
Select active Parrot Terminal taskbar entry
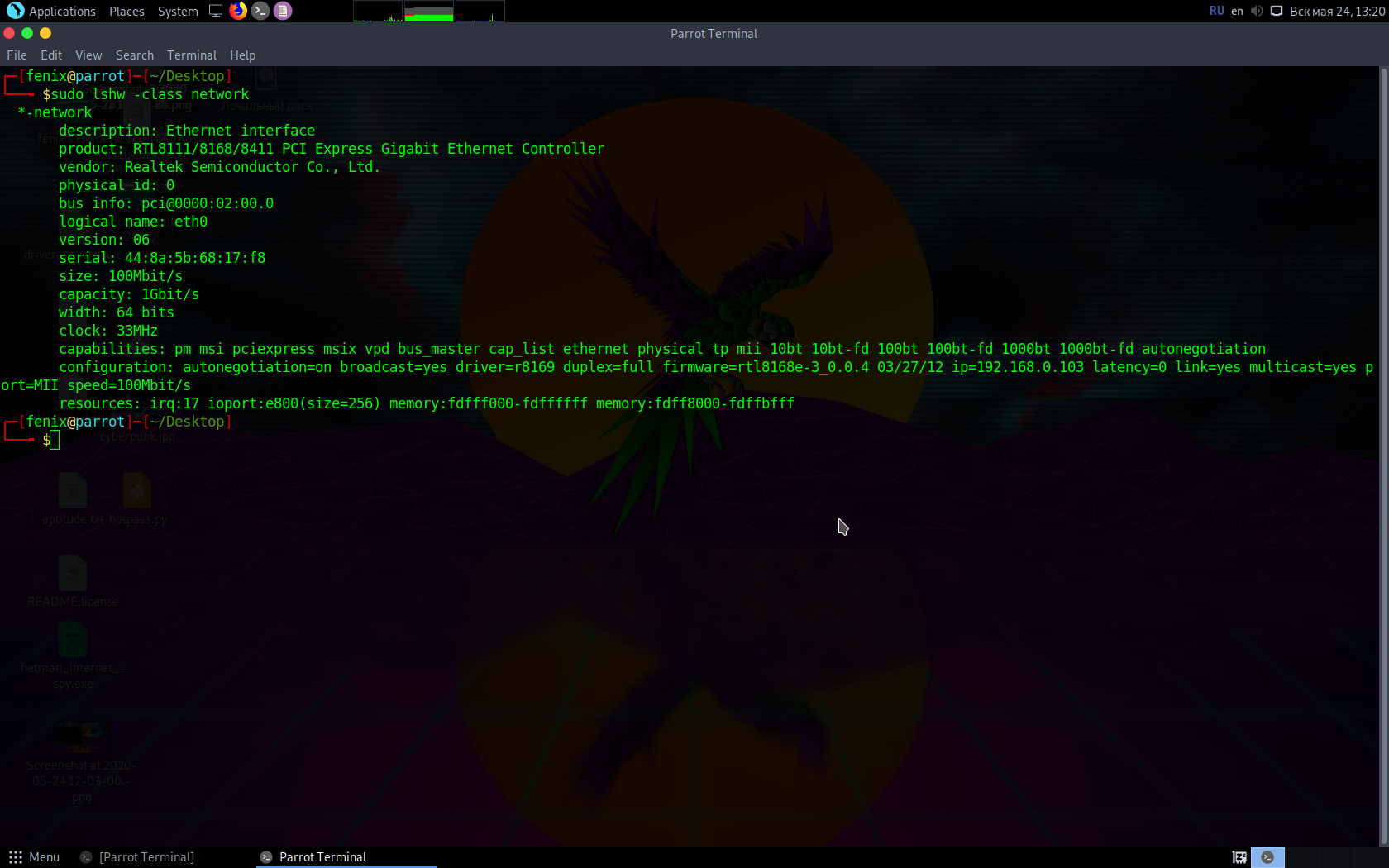point(346,857)
